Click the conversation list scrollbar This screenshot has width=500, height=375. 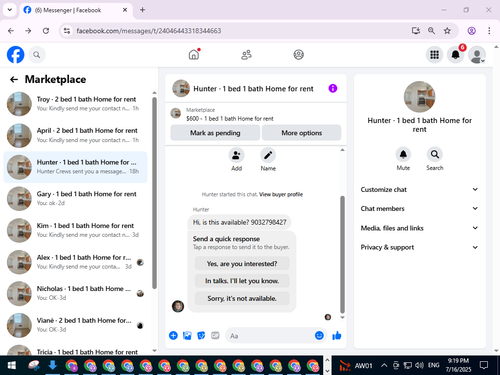click(154, 193)
